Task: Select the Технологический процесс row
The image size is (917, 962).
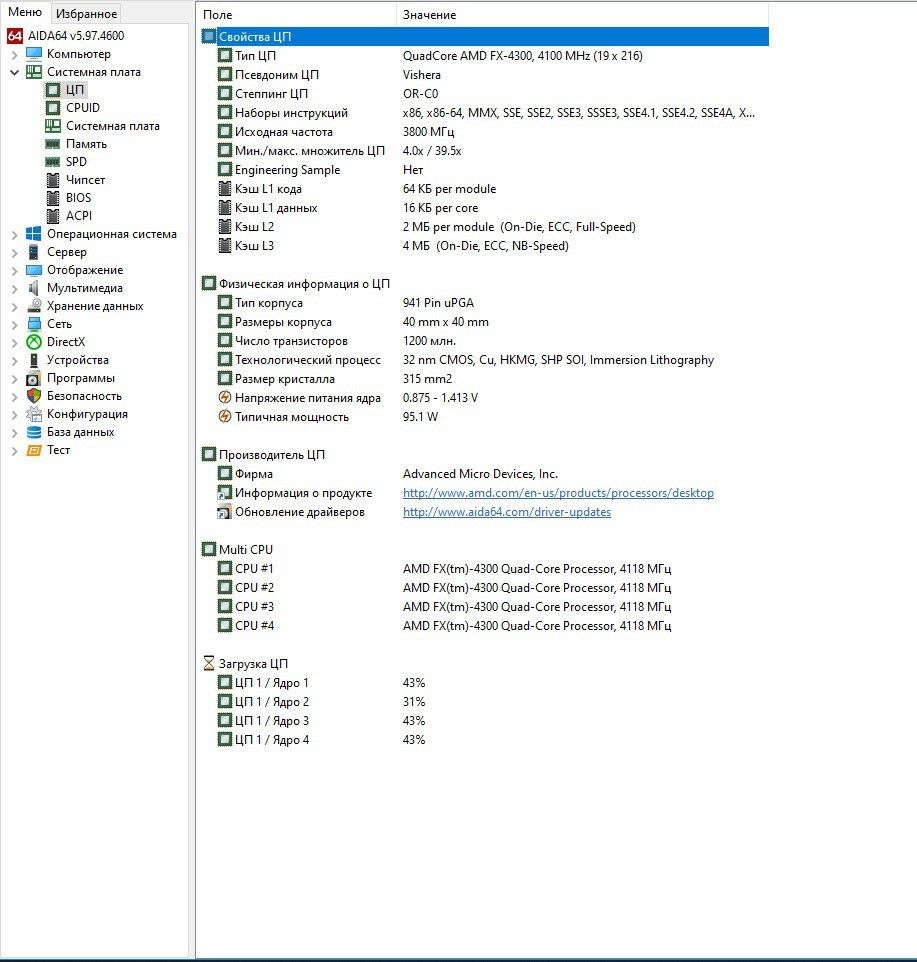Action: 485,360
